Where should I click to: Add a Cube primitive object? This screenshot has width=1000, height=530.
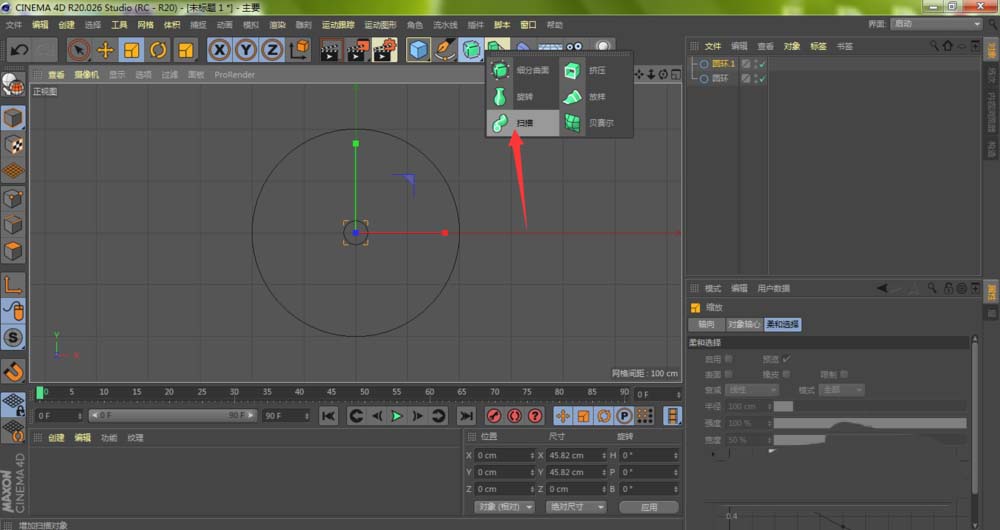pyautogui.click(x=418, y=50)
